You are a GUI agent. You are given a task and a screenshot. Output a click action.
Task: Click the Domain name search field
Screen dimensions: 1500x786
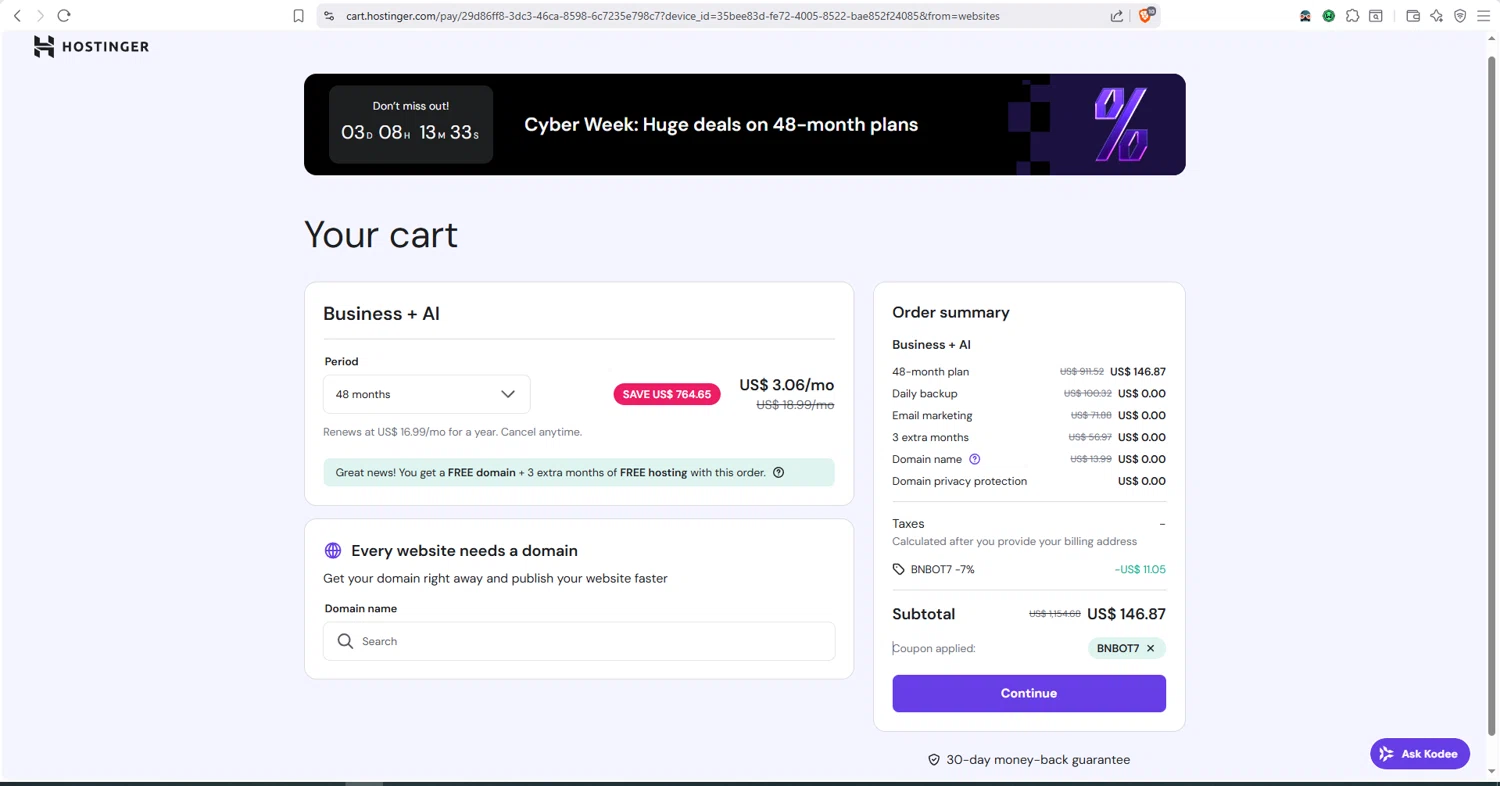point(579,641)
